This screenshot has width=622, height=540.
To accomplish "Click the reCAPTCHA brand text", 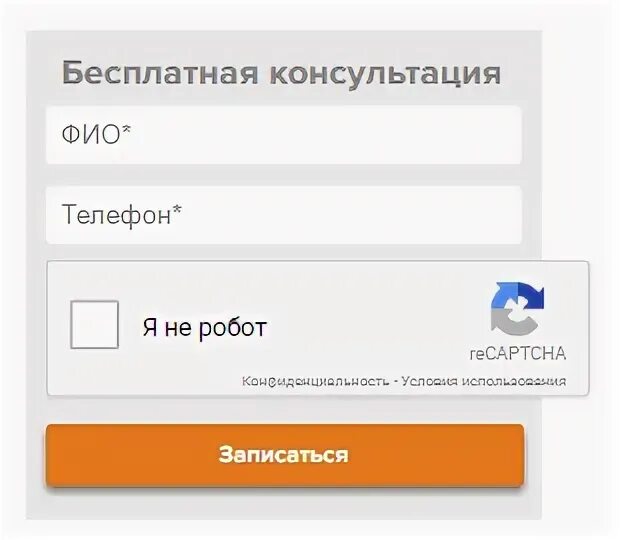I will (518, 354).
